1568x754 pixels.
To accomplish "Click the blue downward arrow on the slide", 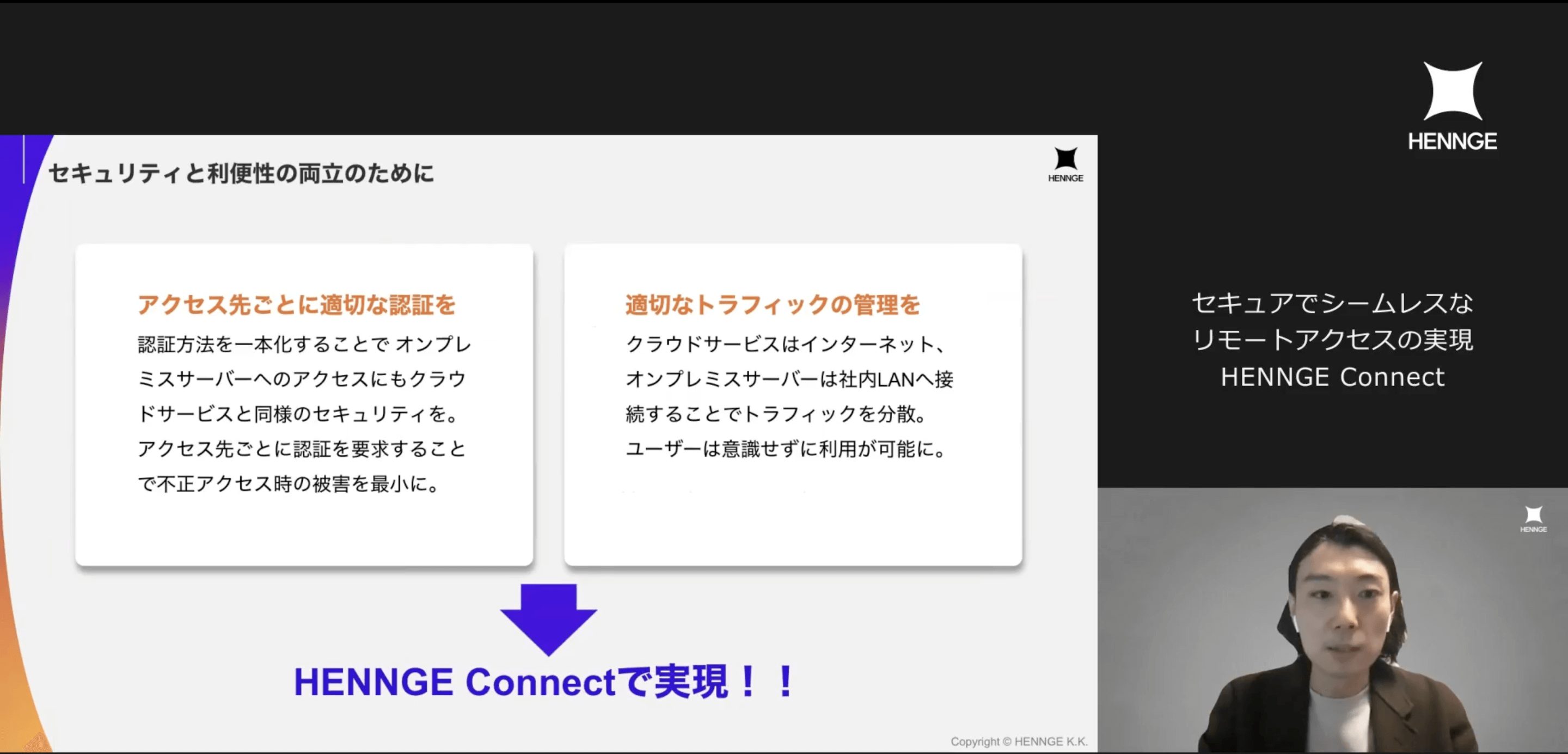I will tap(548, 620).
